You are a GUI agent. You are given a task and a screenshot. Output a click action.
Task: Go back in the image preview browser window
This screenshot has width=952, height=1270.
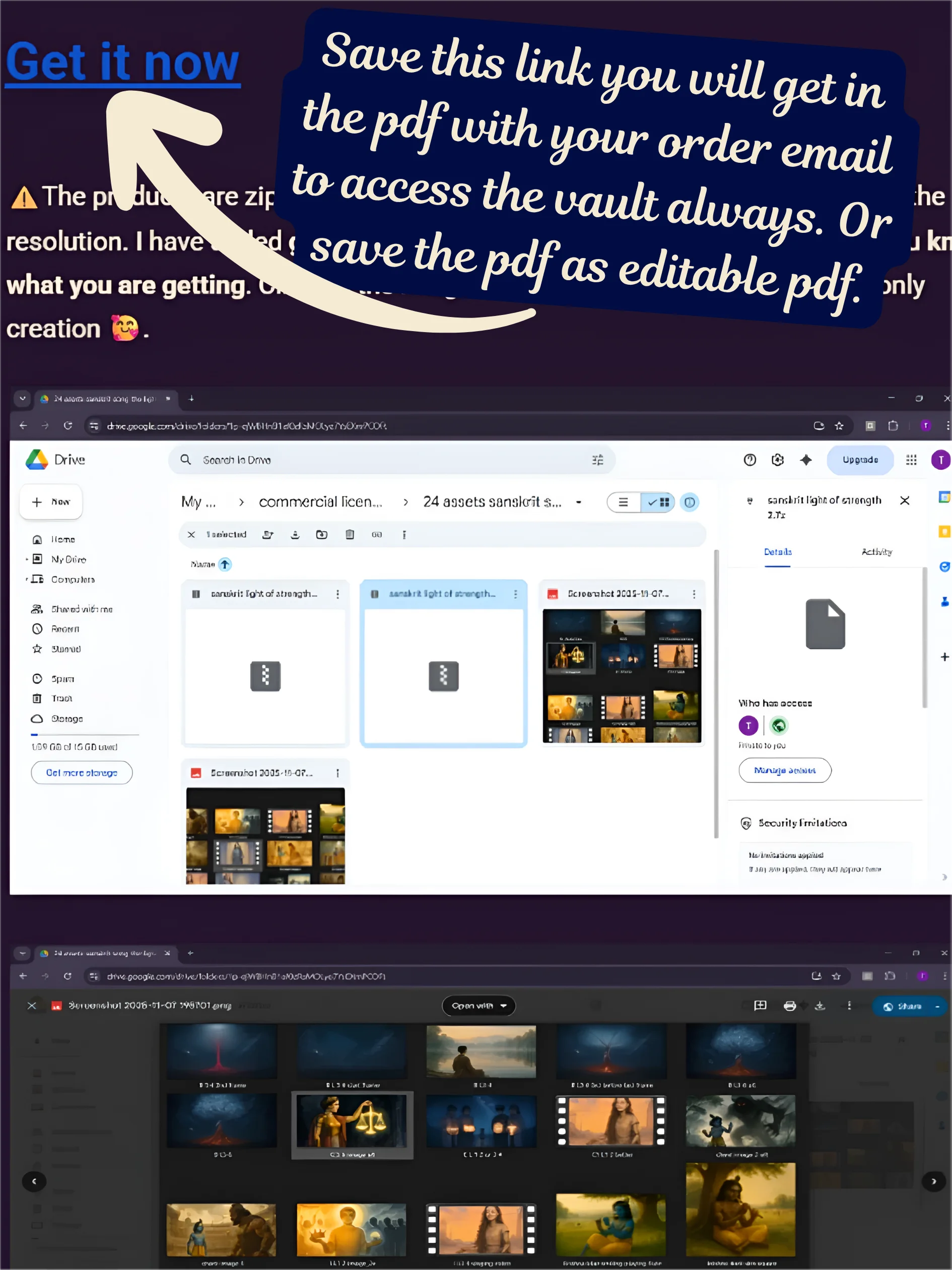pos(23,976)
